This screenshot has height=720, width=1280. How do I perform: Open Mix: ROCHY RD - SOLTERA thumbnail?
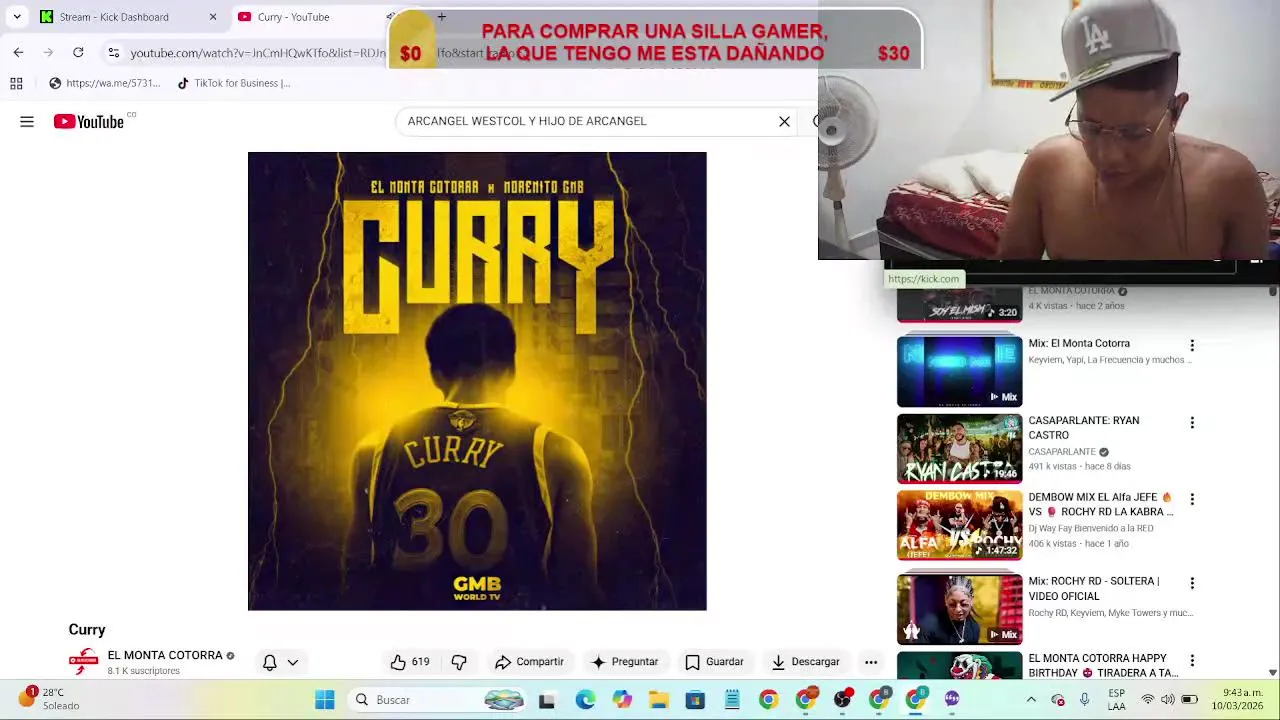pyautogui.click(x=959, y=609)
